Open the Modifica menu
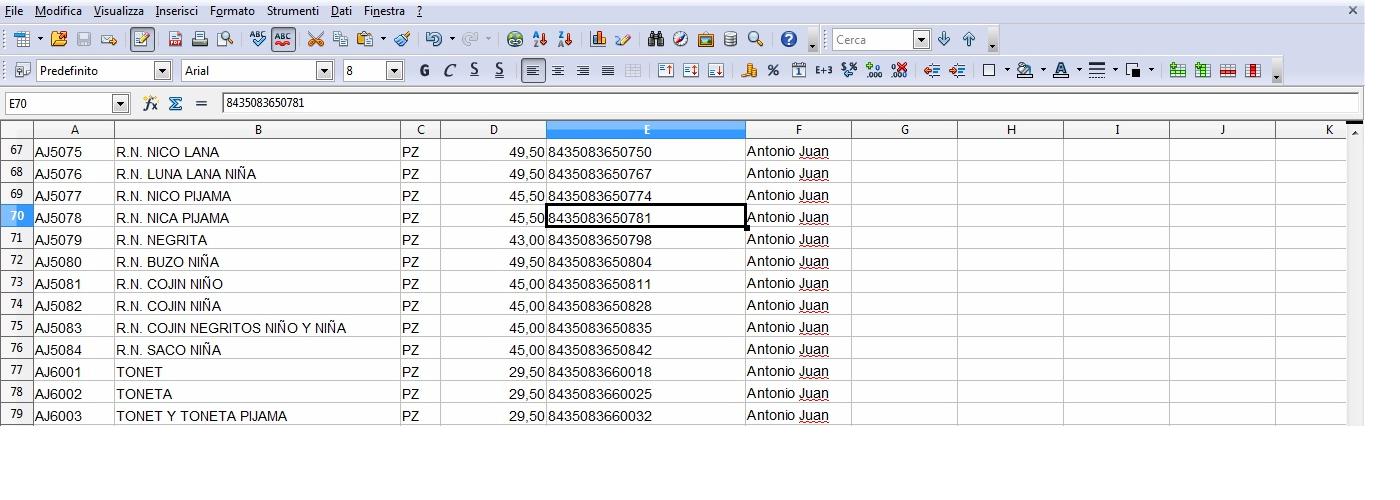Image resolution: width=1400 pixels, height=500 pixels. coord(58,11)
